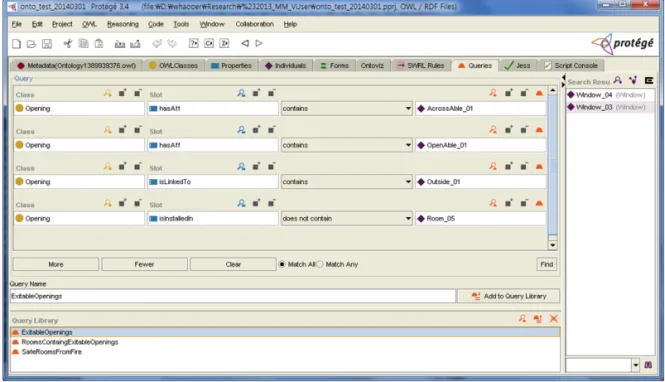The image size is (665, 382).
Task: Collapse the search results panel splitter arrow
Action: tap(563, 85)
